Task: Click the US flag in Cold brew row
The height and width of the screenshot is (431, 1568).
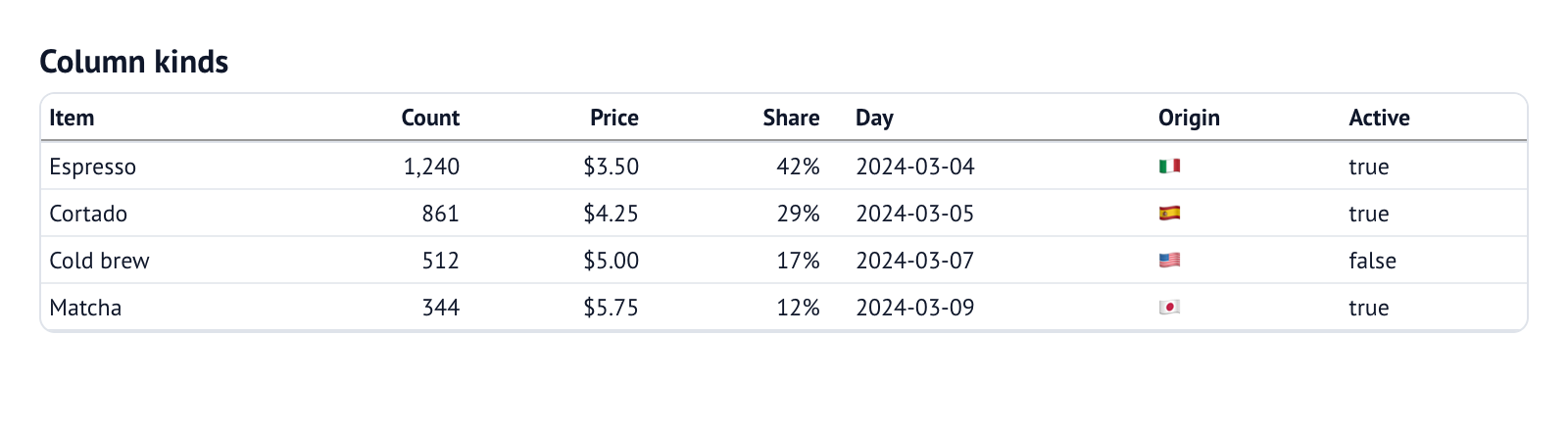Action: [1169, 261]
